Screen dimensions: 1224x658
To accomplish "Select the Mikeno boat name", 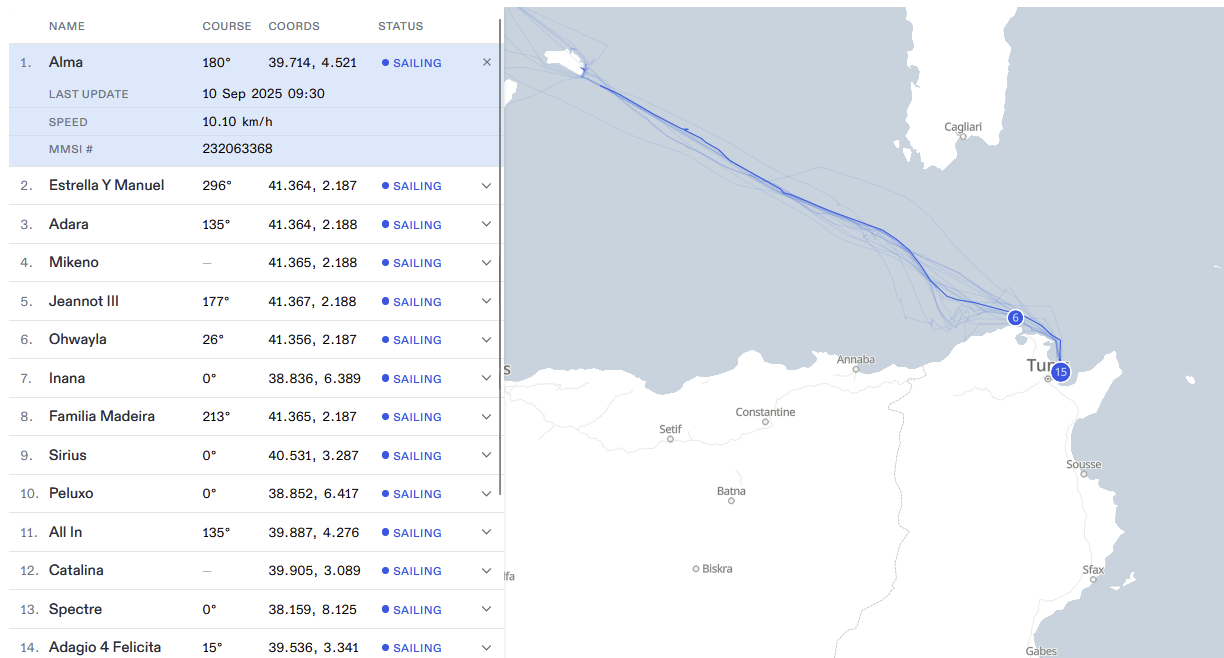I will [74, 262].
